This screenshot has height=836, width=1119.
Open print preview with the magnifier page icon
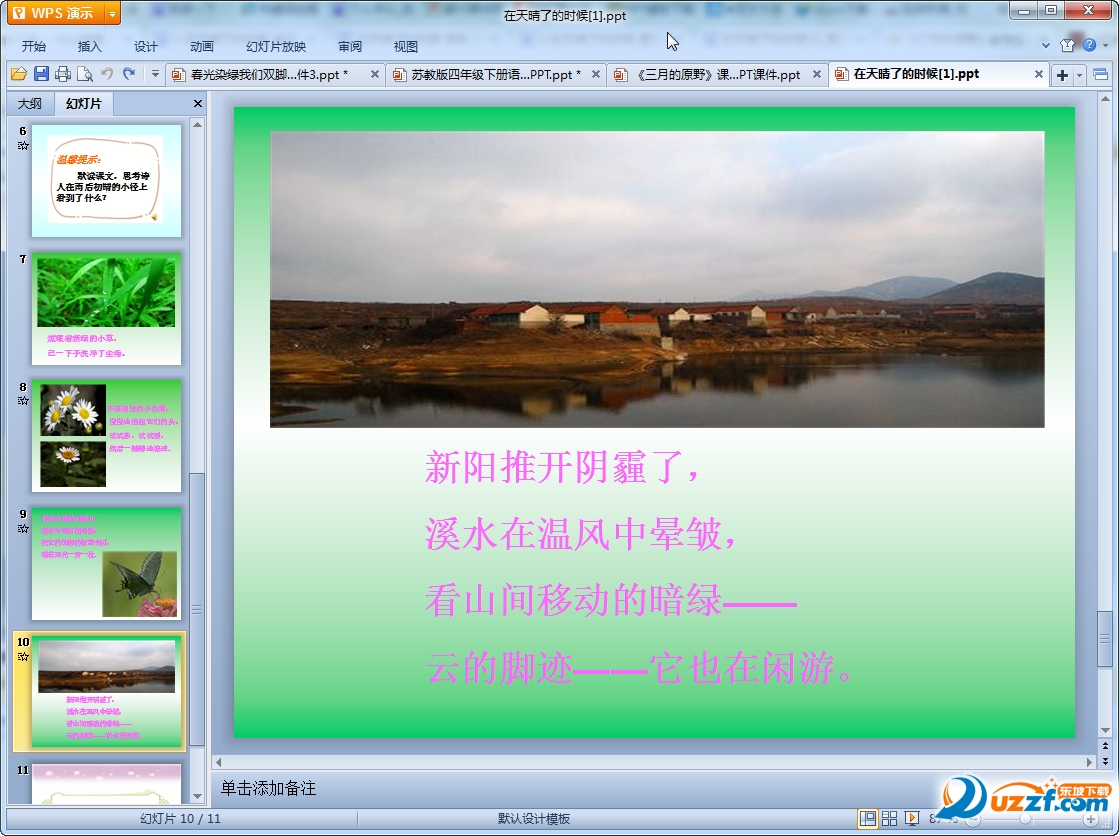[85, 74]
